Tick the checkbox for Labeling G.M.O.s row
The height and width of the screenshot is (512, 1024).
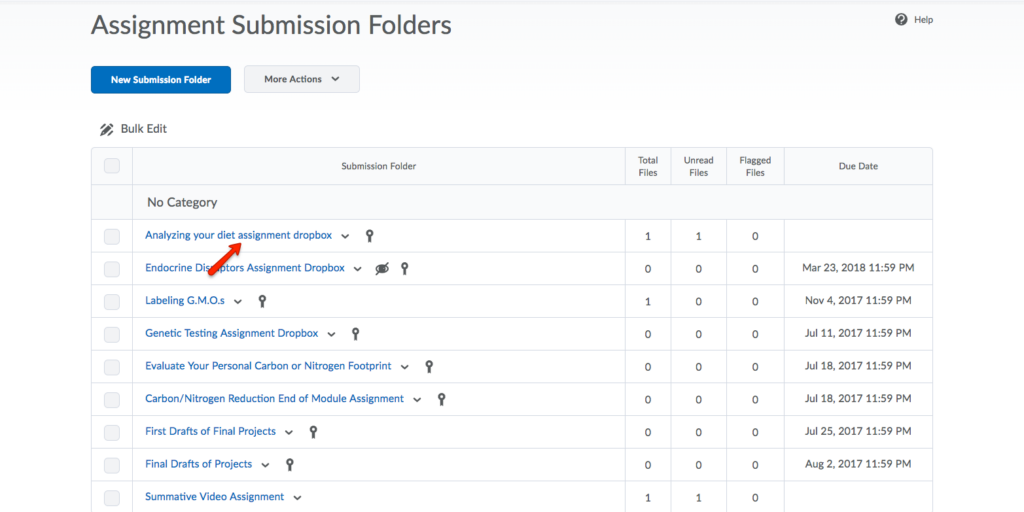(112, 301)
